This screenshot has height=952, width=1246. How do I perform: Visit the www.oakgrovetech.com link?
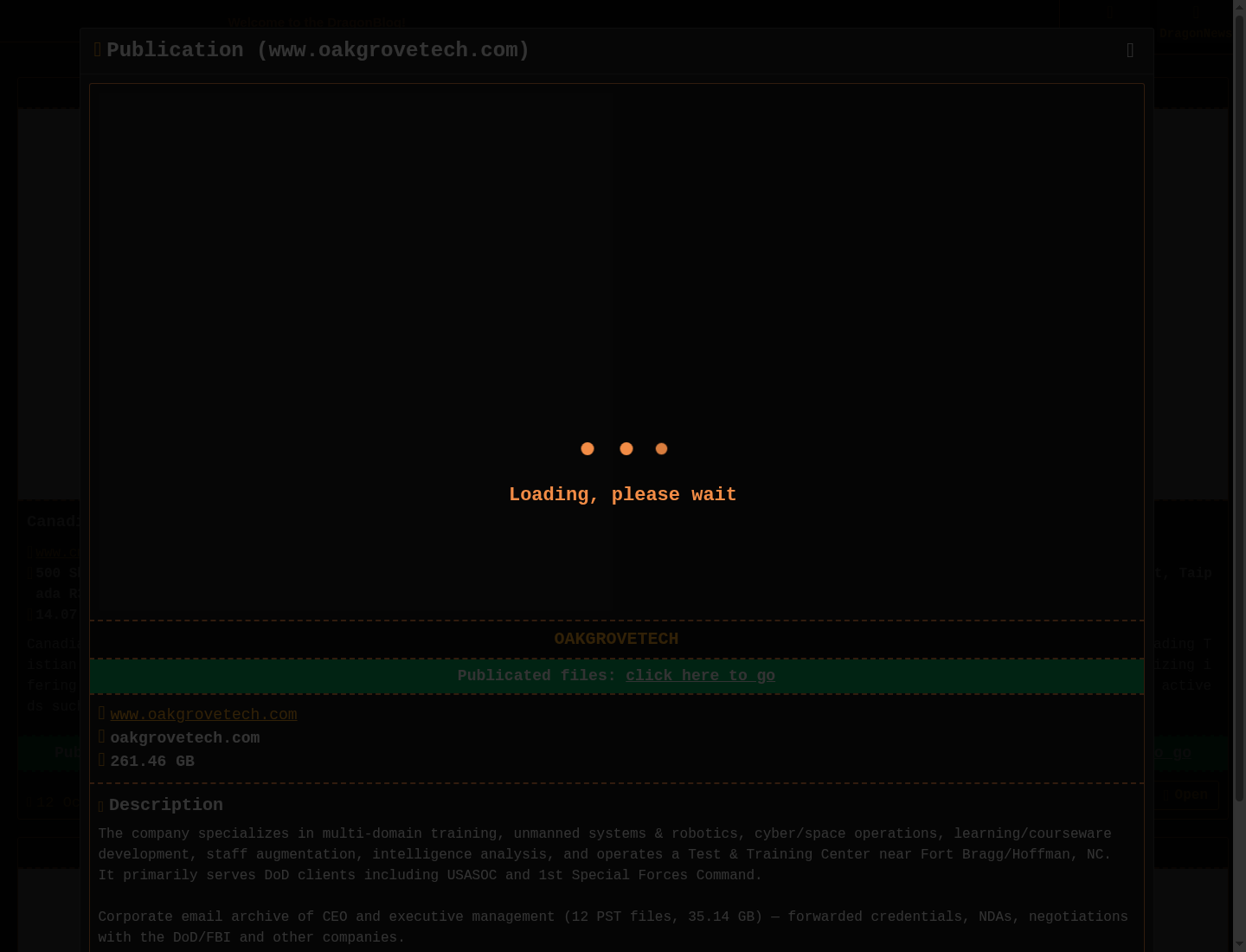[x=203, y=715]
